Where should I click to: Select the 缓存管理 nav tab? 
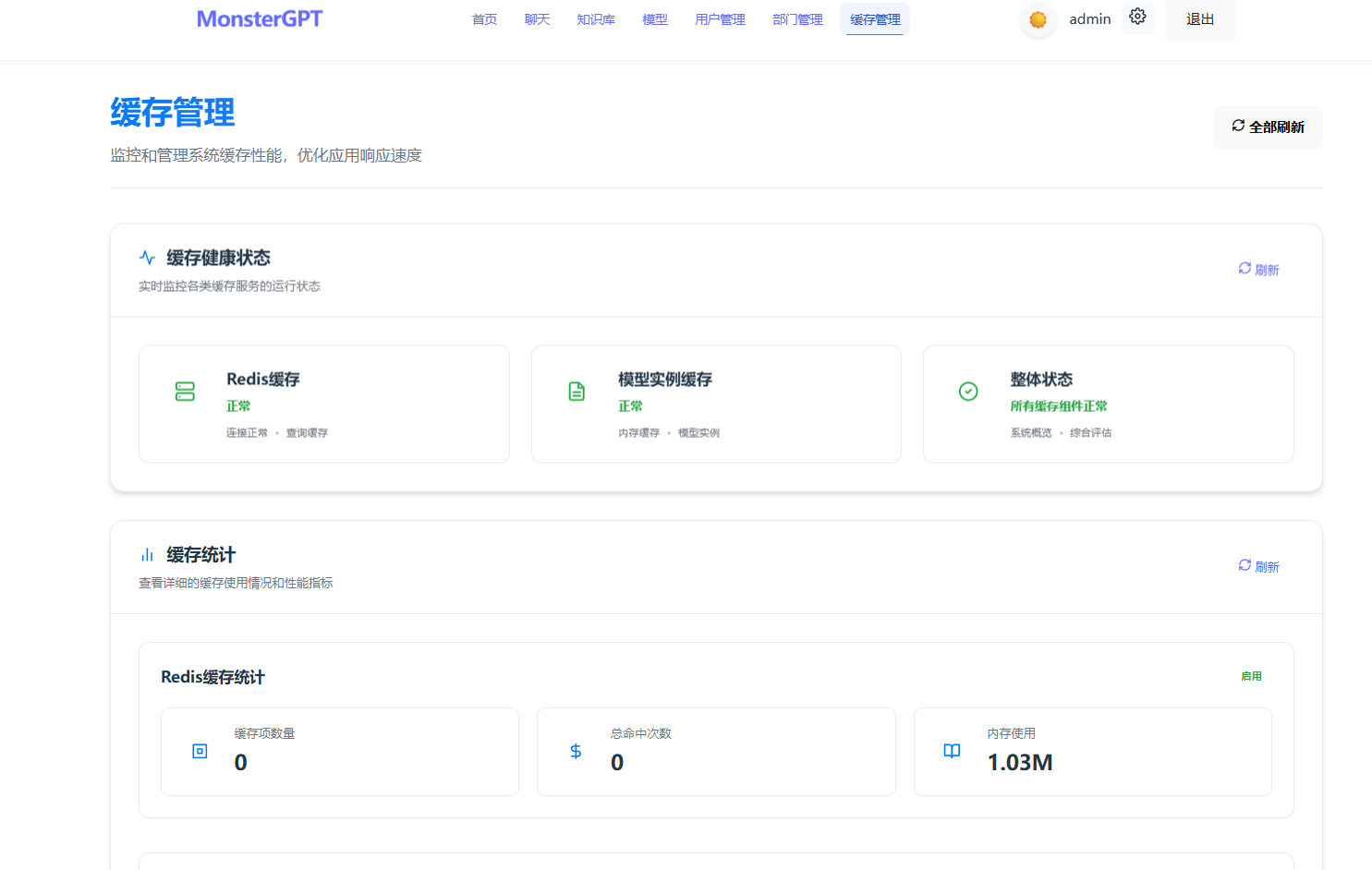[x=875, y=19]
